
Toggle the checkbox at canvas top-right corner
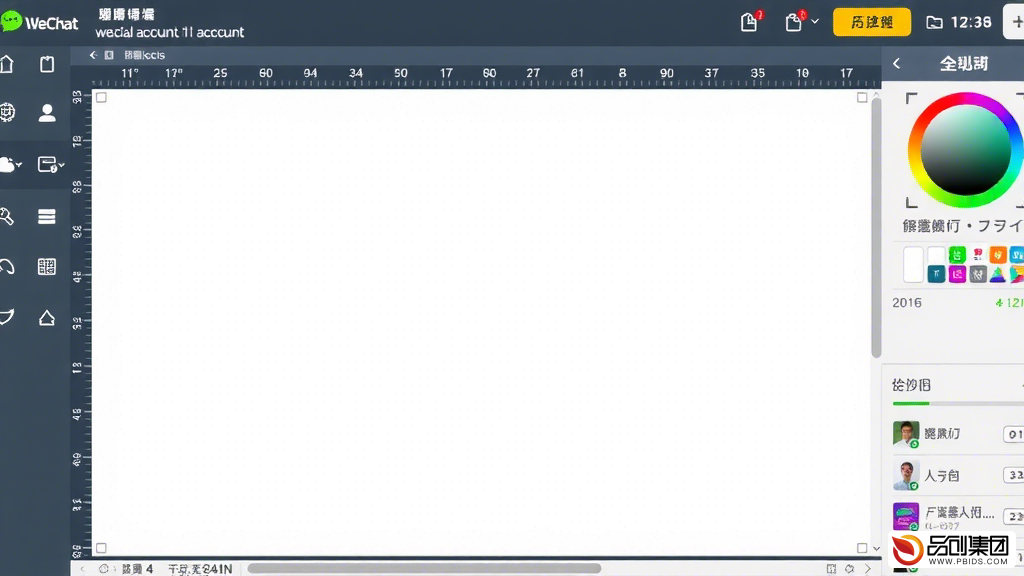(x=862, y=97)
